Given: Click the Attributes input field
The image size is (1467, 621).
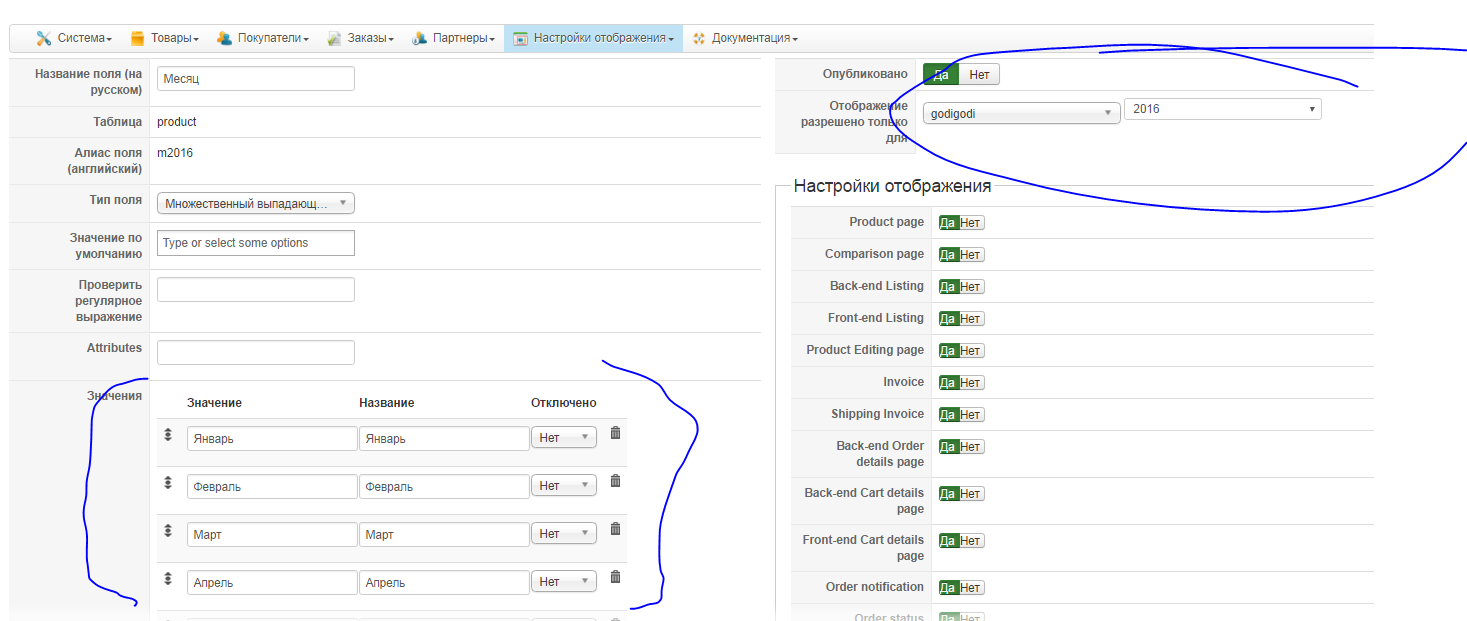Looking at the screenshot, I should pyautogui.click(x=256, y=352).
